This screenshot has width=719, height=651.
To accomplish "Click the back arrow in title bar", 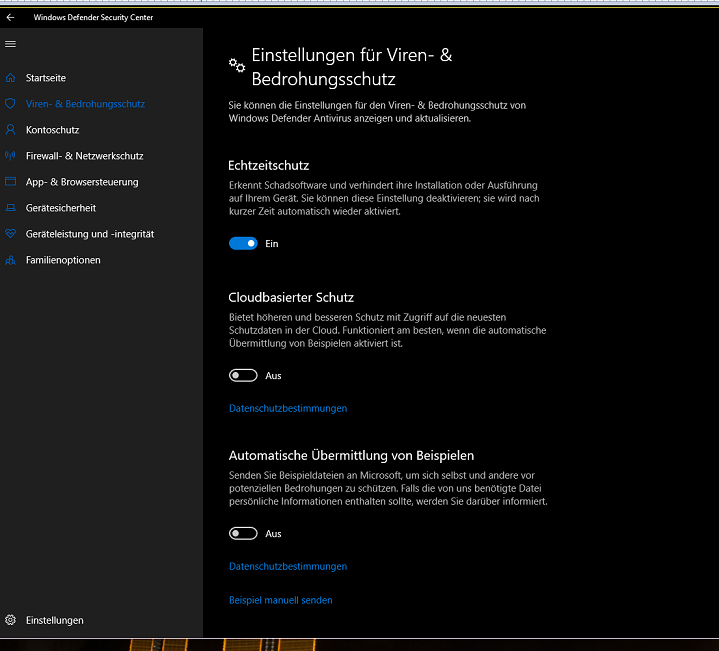I will (11, 17).
